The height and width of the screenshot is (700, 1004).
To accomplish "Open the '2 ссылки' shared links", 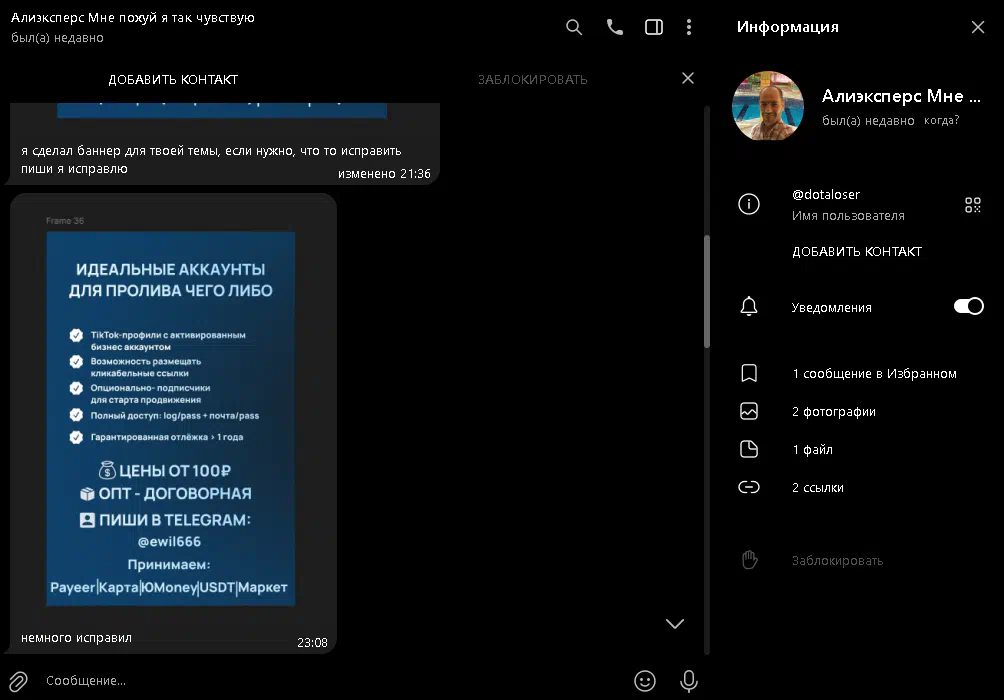I will [x=818, y=487].
